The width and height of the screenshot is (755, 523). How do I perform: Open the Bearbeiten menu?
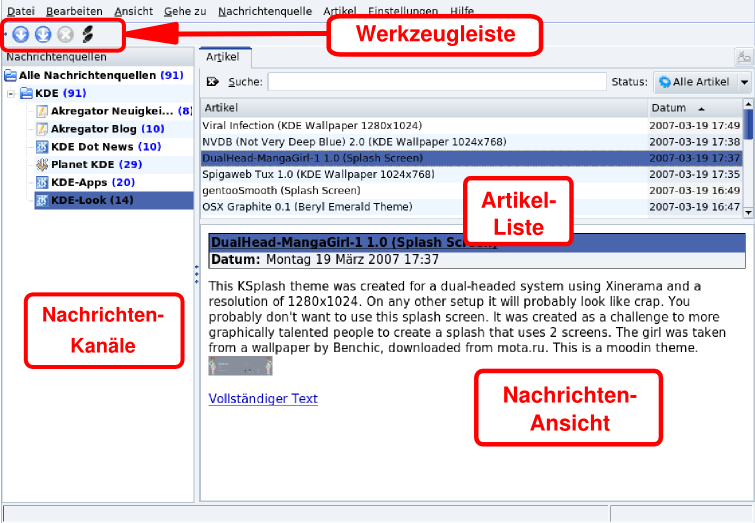[x=75, y=10]
